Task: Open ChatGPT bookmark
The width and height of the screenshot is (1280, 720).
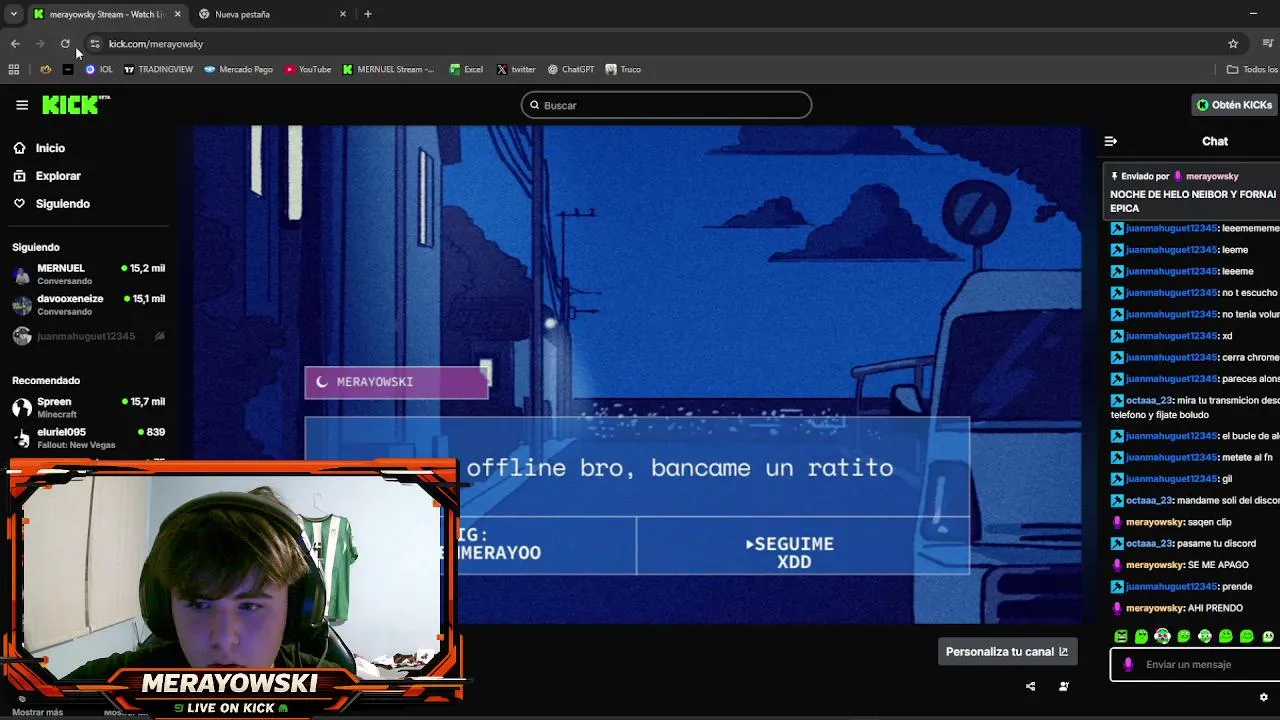Action: [x=571, y=69]
